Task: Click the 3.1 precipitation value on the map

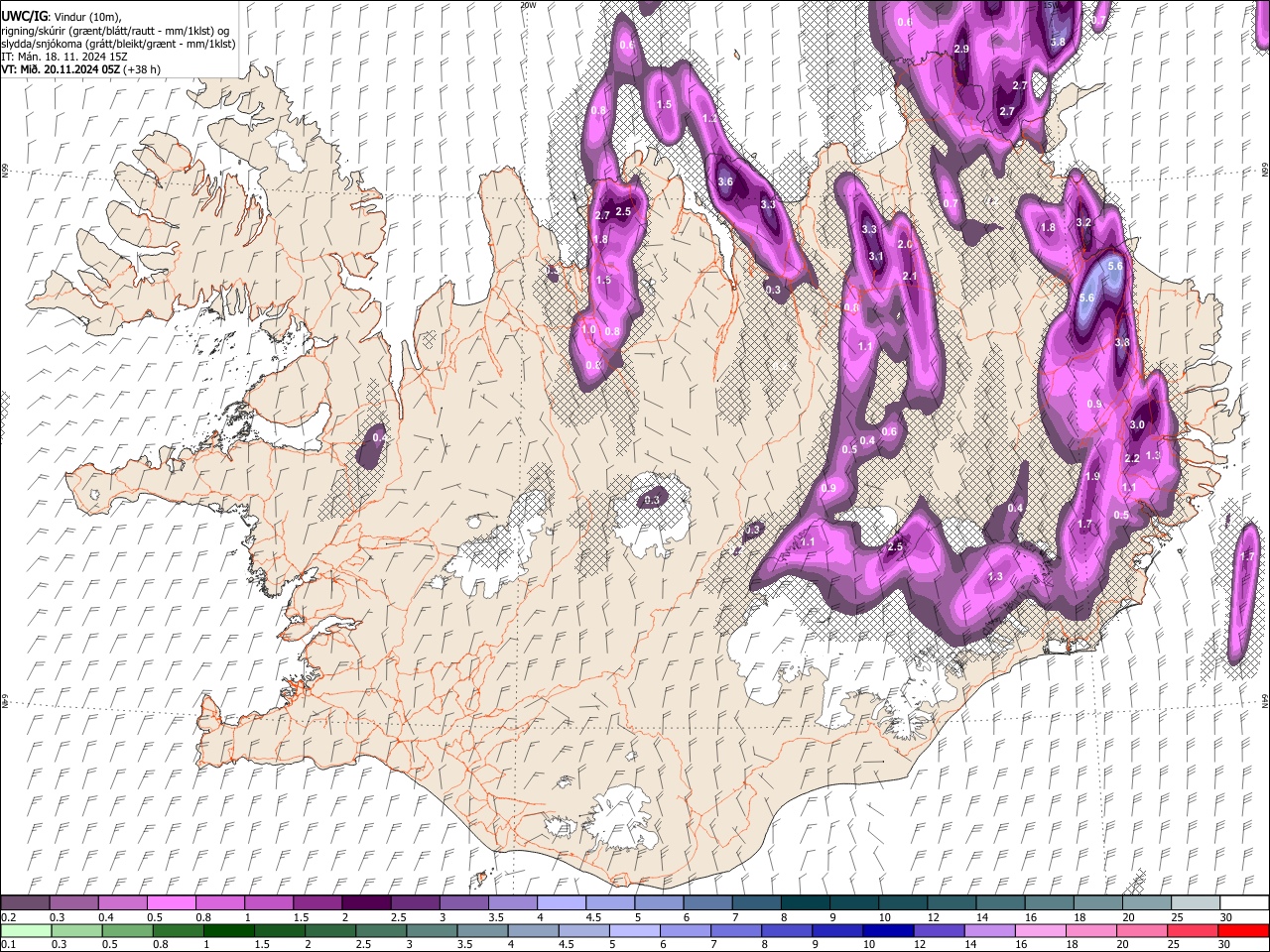Action: click(876, 256)
